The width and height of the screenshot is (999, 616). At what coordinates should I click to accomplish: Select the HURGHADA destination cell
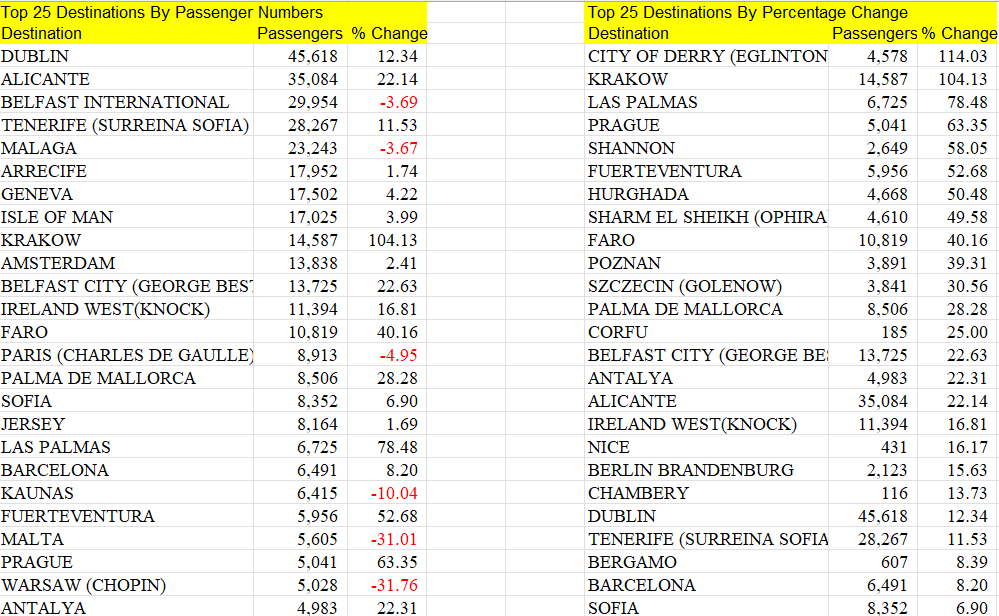638,194
